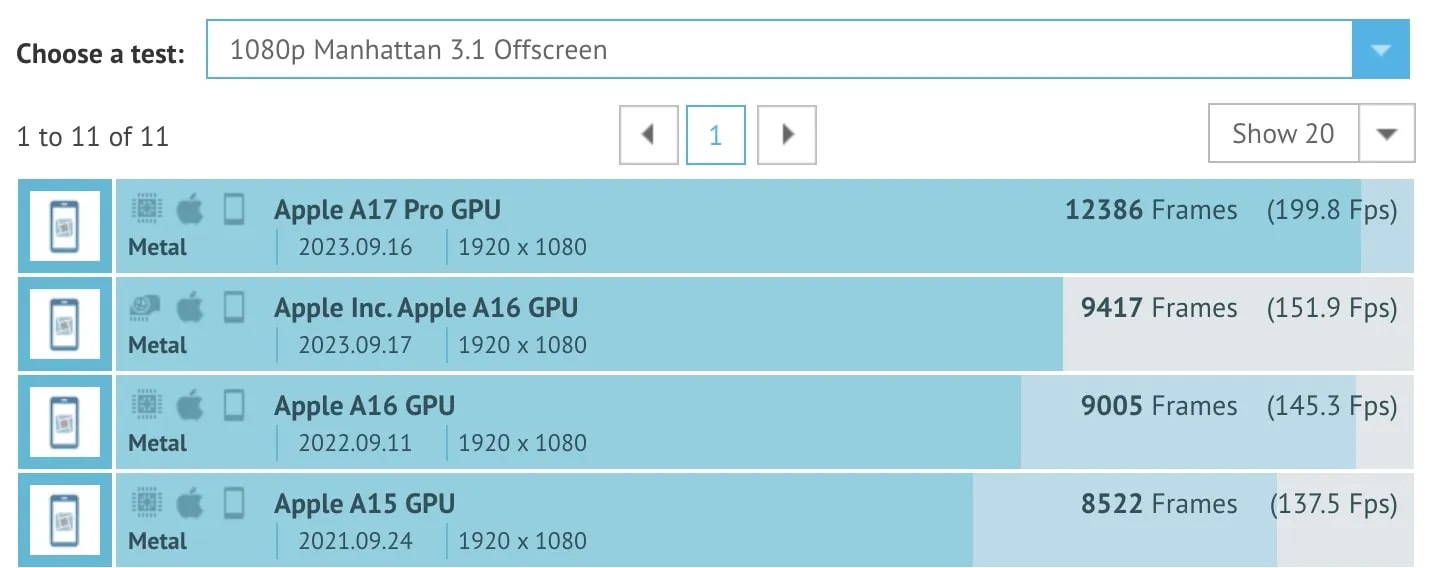Open the Apple Inc. Apple A16 GPU result

(x=426, y=308)
